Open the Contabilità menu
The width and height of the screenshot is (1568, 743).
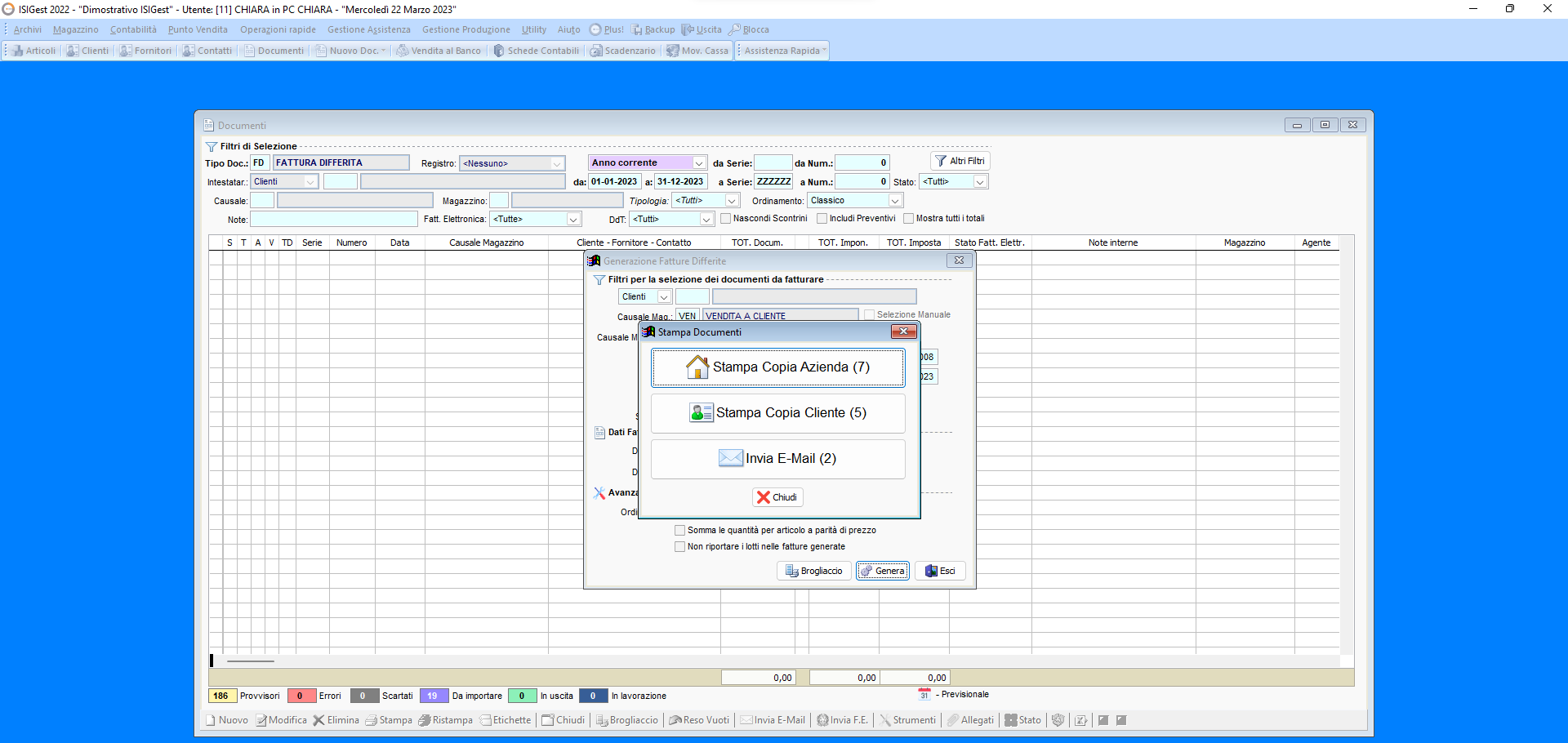tap(133, 29)
